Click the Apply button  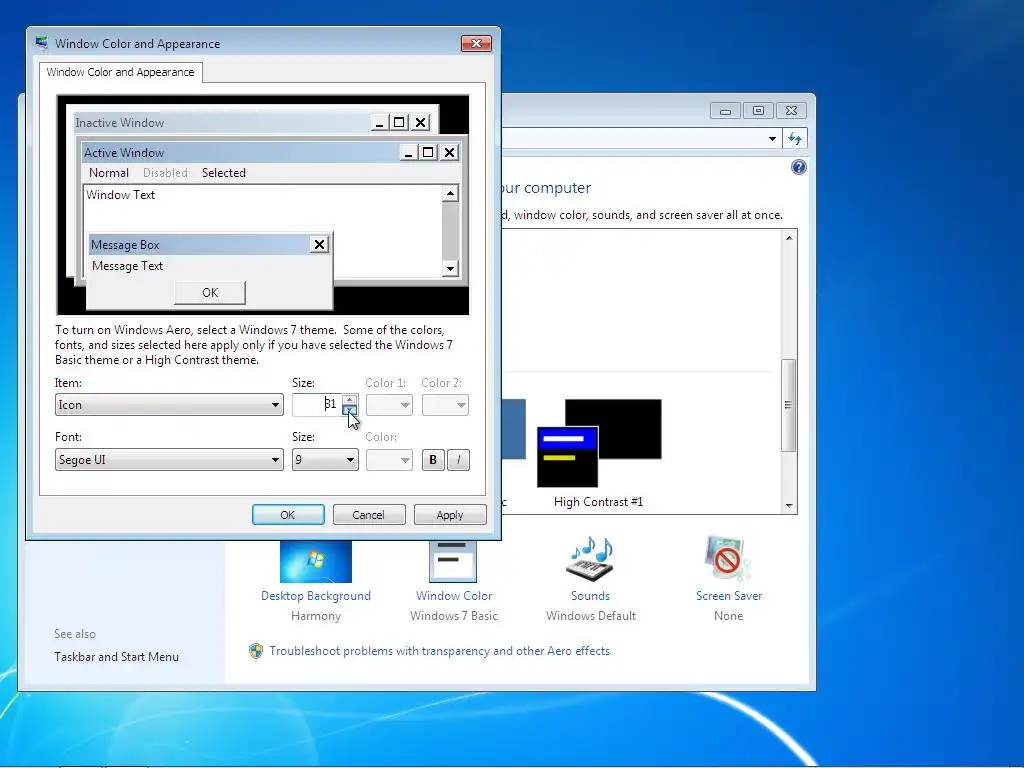pos(450,515)
